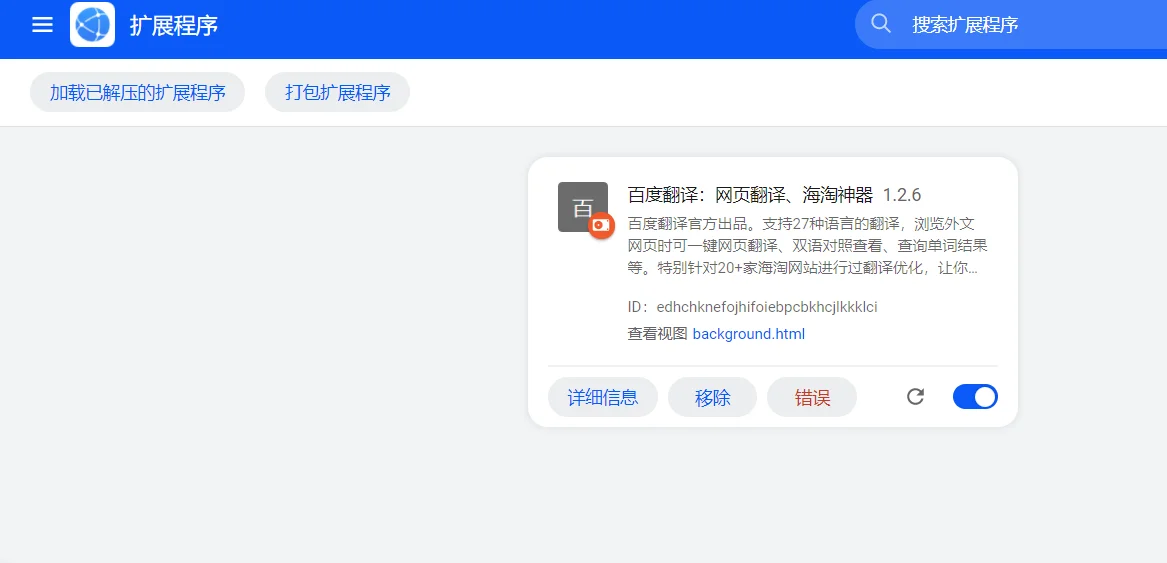Click the 百度翻译 extension icon

coord(583,207)
